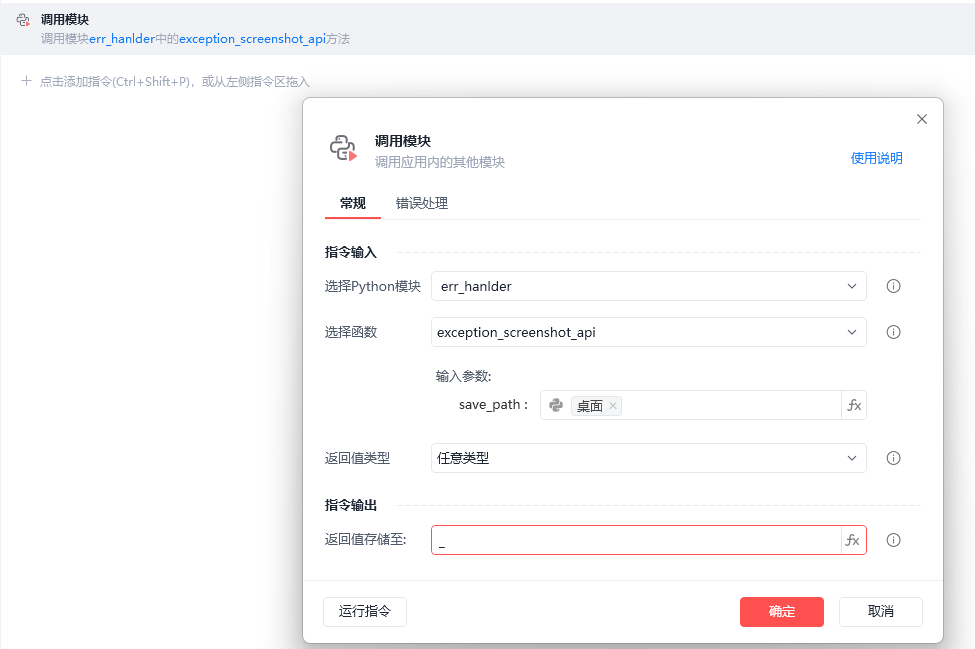Switch to the 常规 tab

(353, 203)
